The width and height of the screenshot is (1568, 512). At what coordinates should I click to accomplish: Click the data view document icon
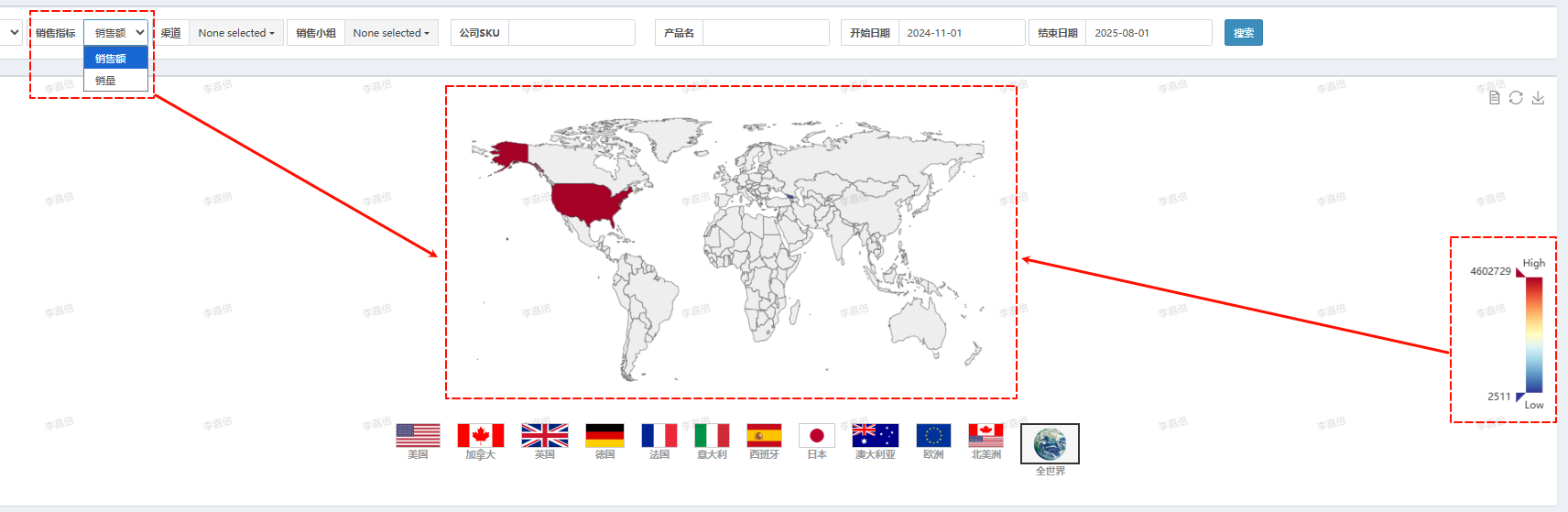pyautogui.click(x=1494, y=98)
